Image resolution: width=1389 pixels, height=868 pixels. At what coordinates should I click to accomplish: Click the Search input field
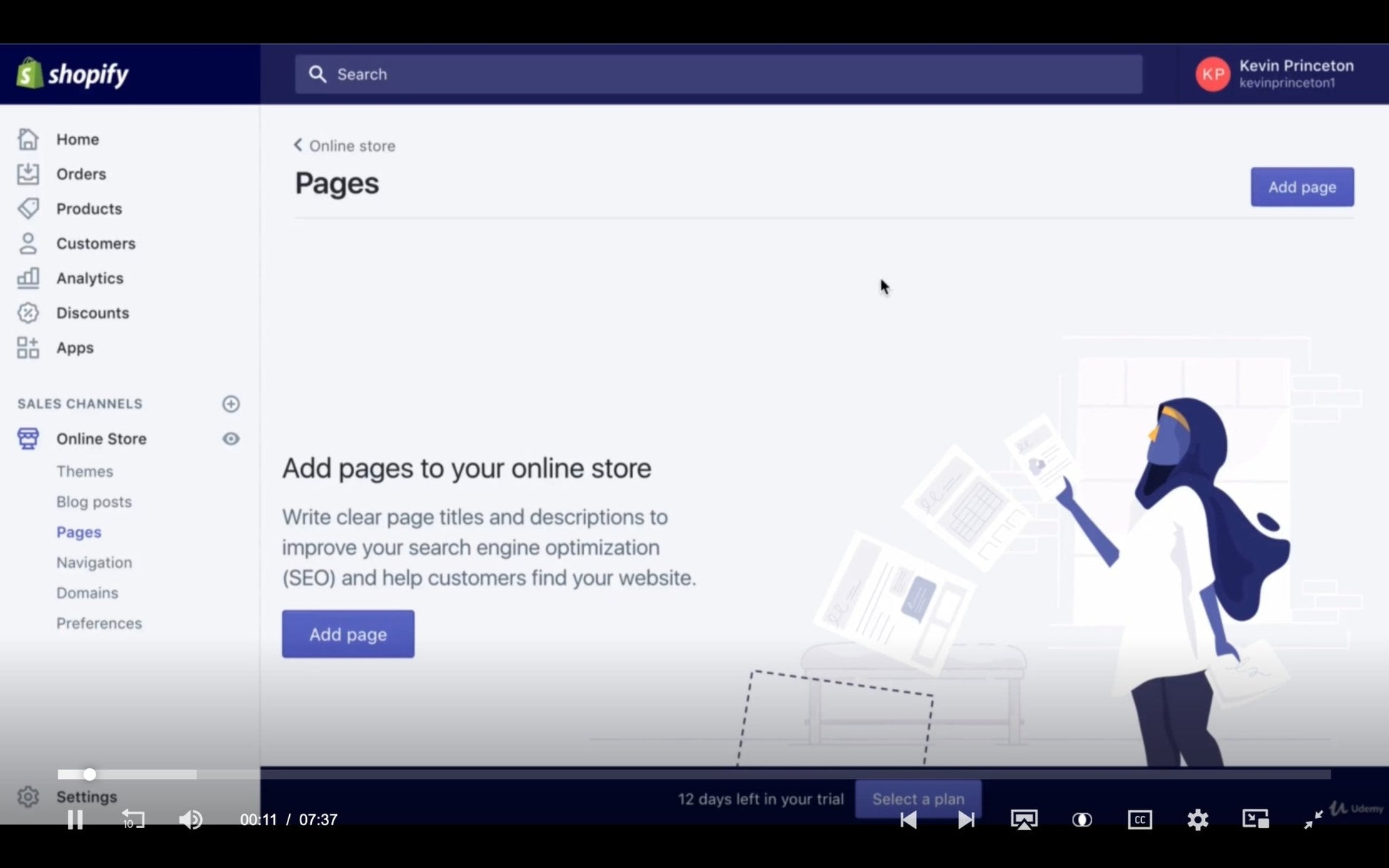[x=718, y=74]
